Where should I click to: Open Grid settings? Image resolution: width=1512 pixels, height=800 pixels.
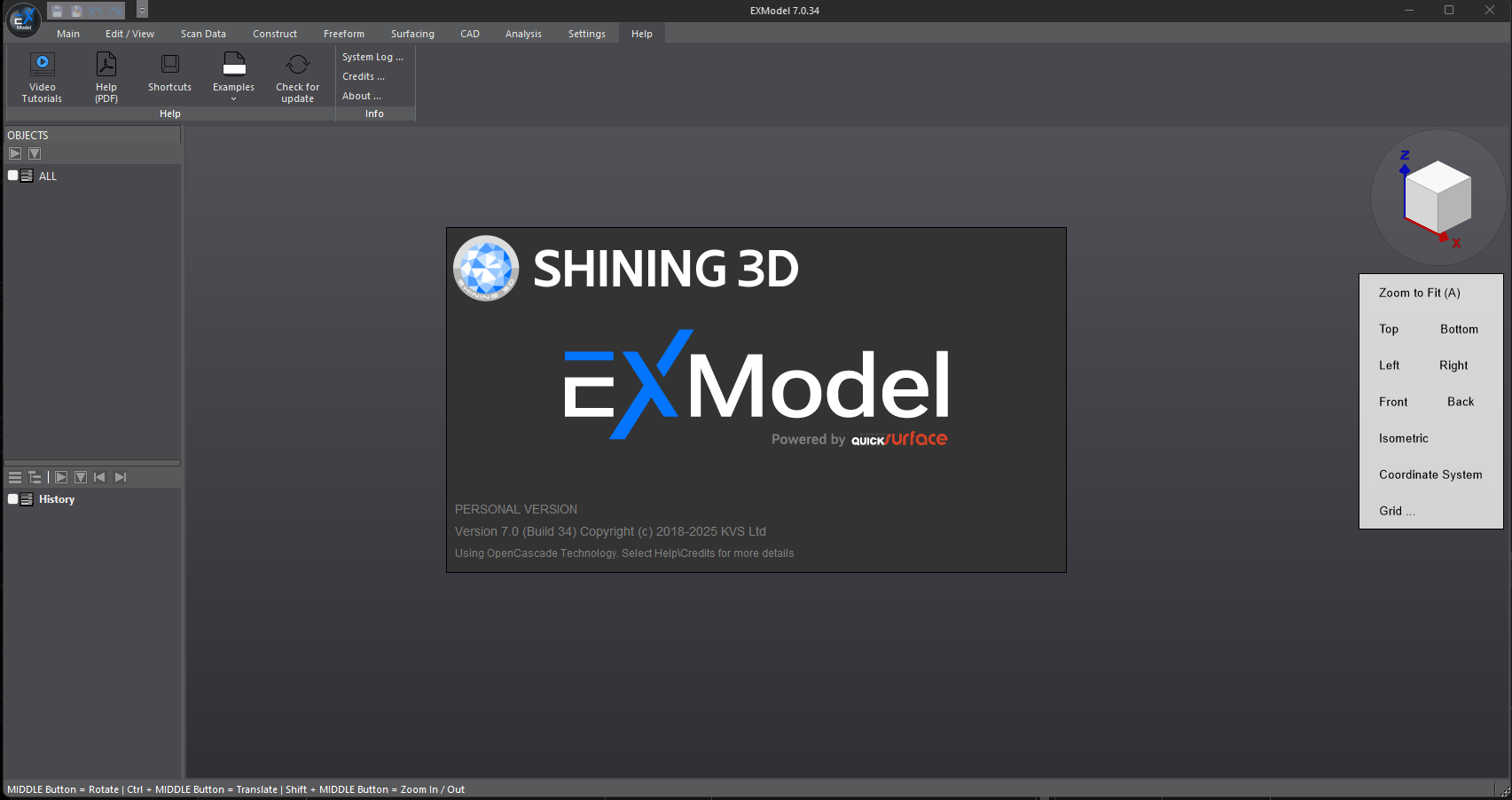coord(1397,511)
